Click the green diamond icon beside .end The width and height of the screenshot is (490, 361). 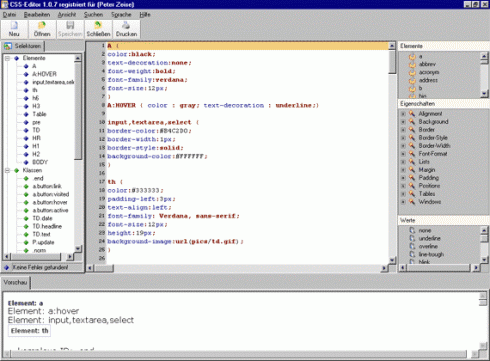26,178
